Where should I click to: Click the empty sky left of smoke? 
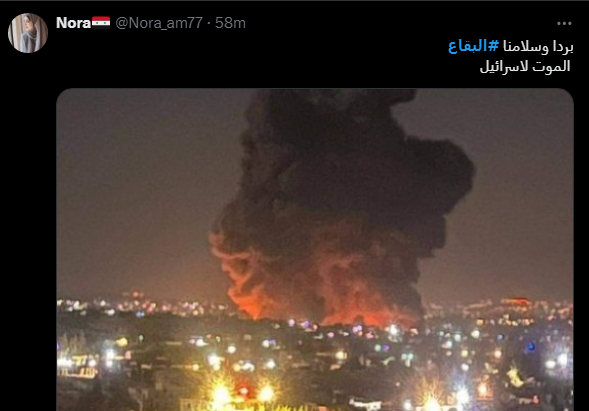pos(143,188)
